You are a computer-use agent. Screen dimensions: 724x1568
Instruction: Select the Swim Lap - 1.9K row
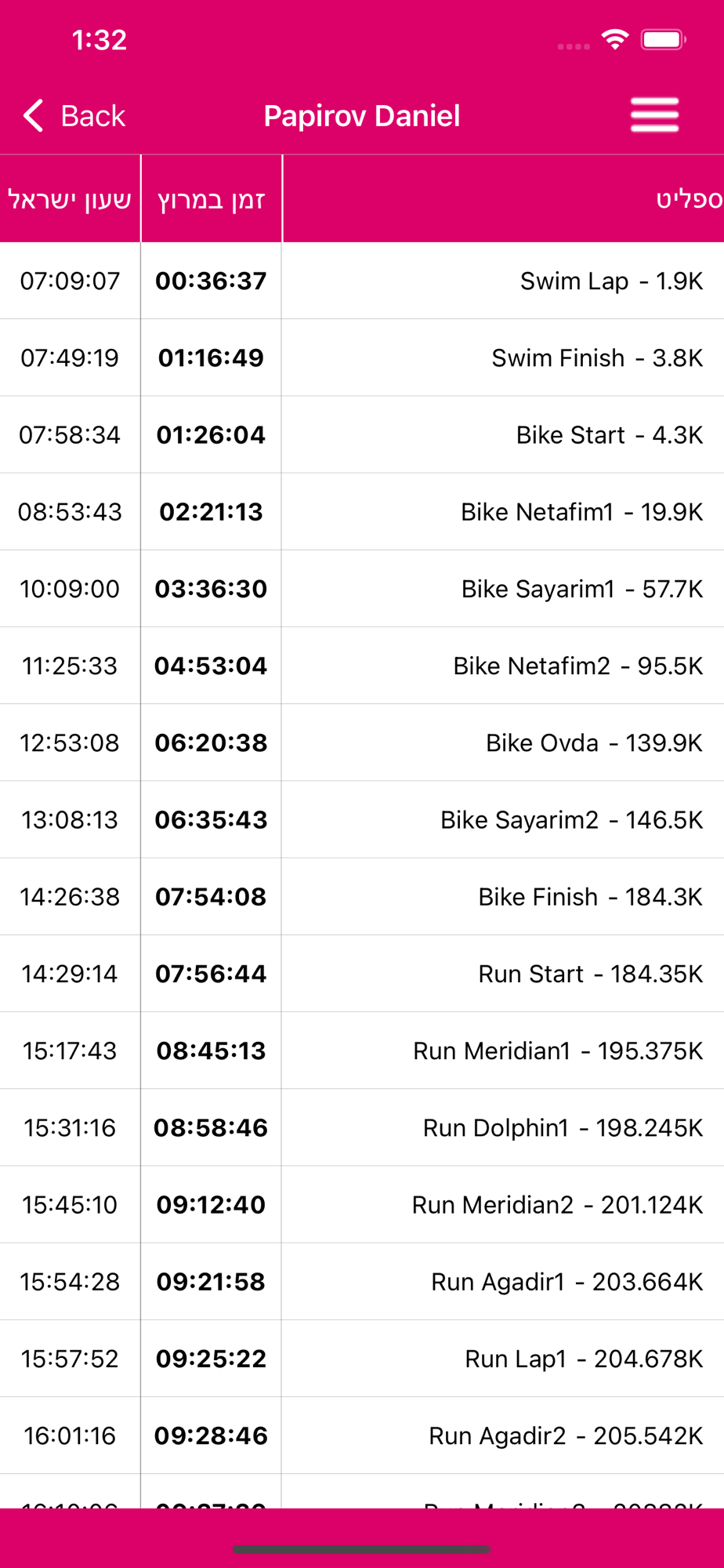point(611,281)
